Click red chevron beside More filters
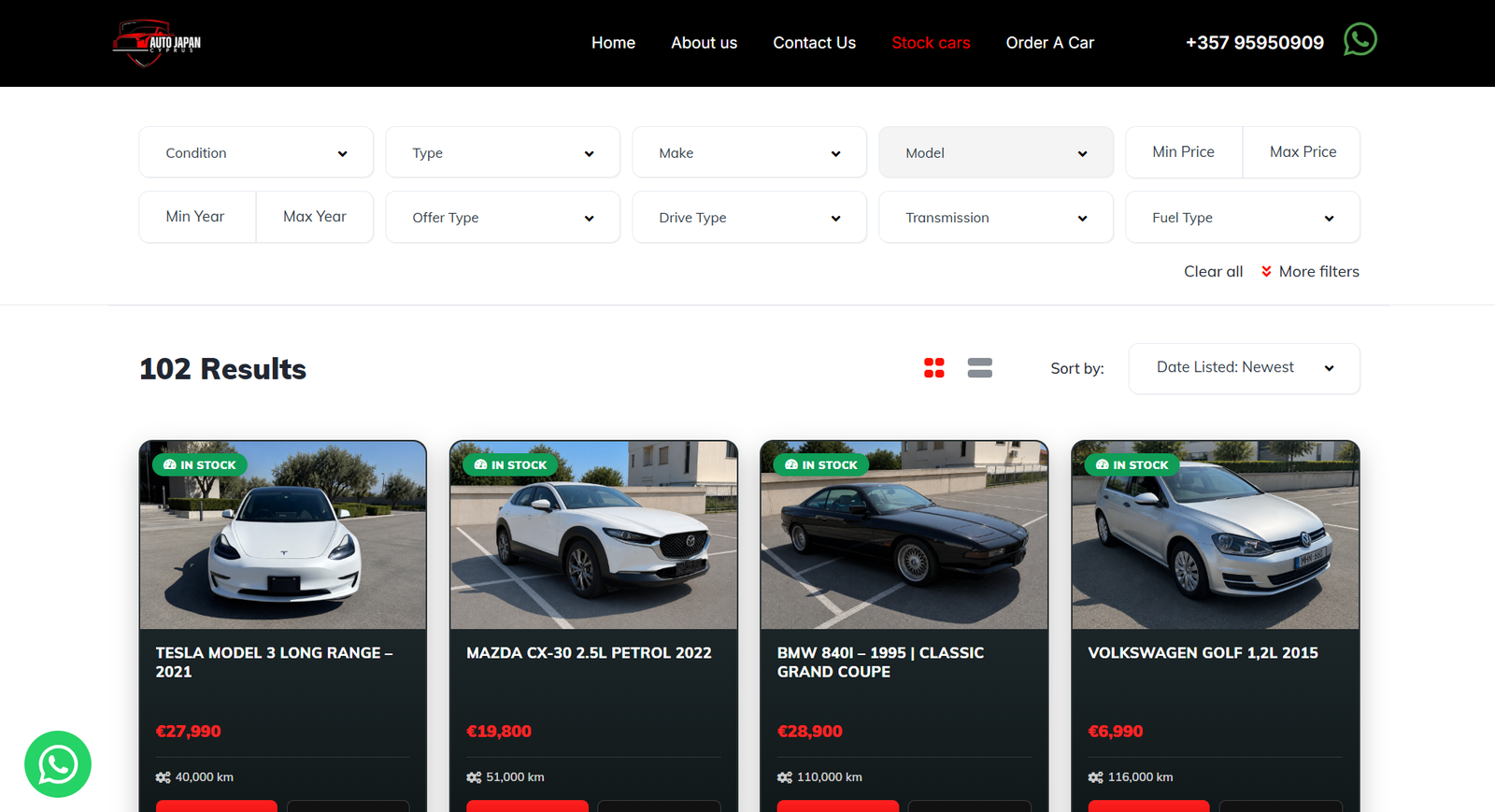This screenshot has width=1495, height=812. coord(1266,272)
